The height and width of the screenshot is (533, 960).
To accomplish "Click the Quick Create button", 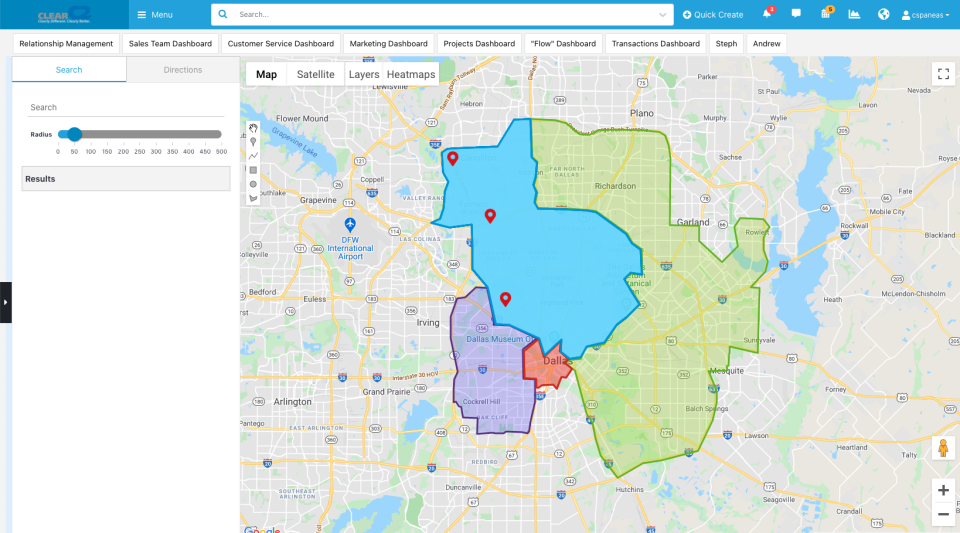I will tap(713, 15).
